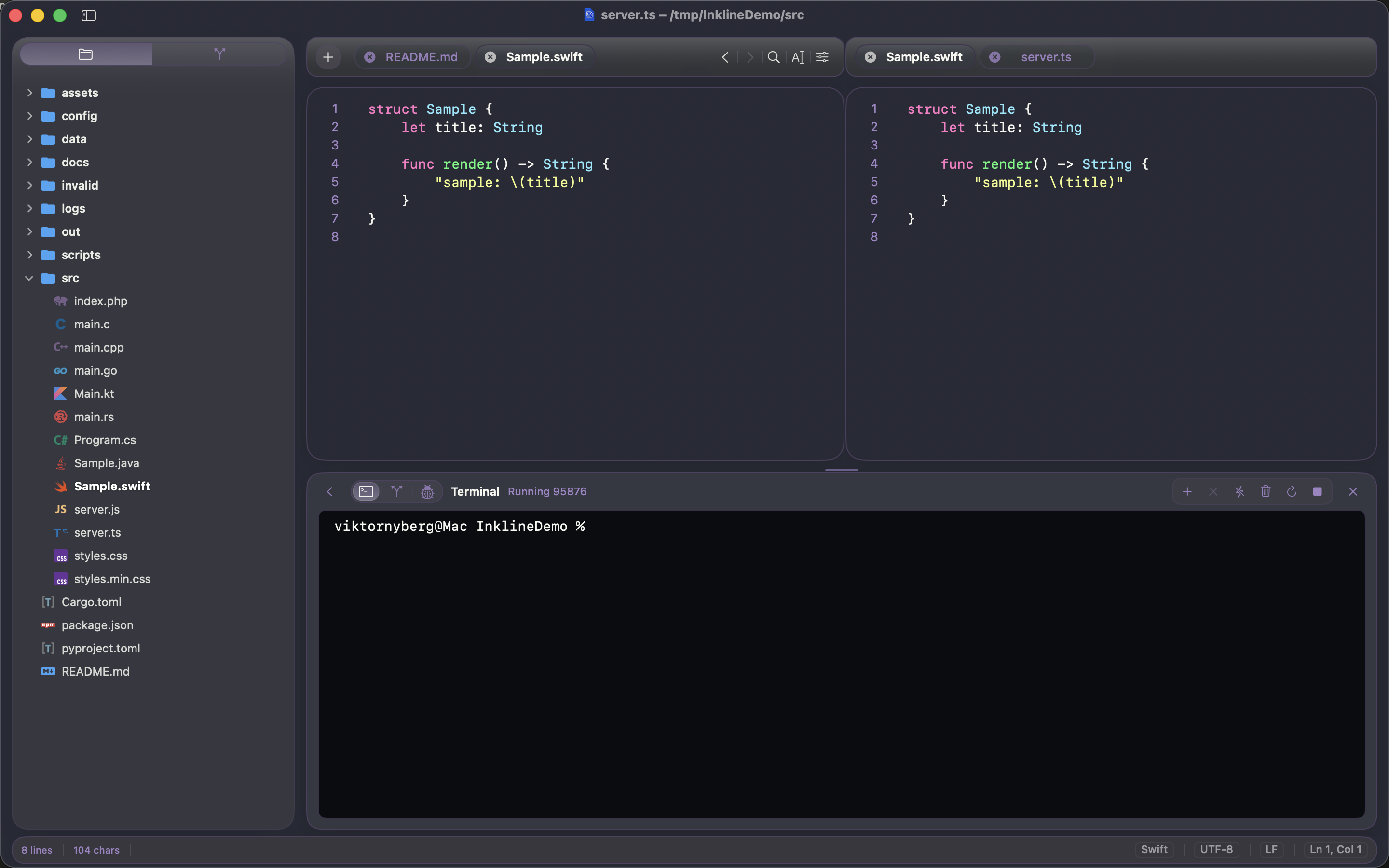Close right pane Sample.swift tab
The width and height of the screenshot is (1389, 868).
coord(871,57)
